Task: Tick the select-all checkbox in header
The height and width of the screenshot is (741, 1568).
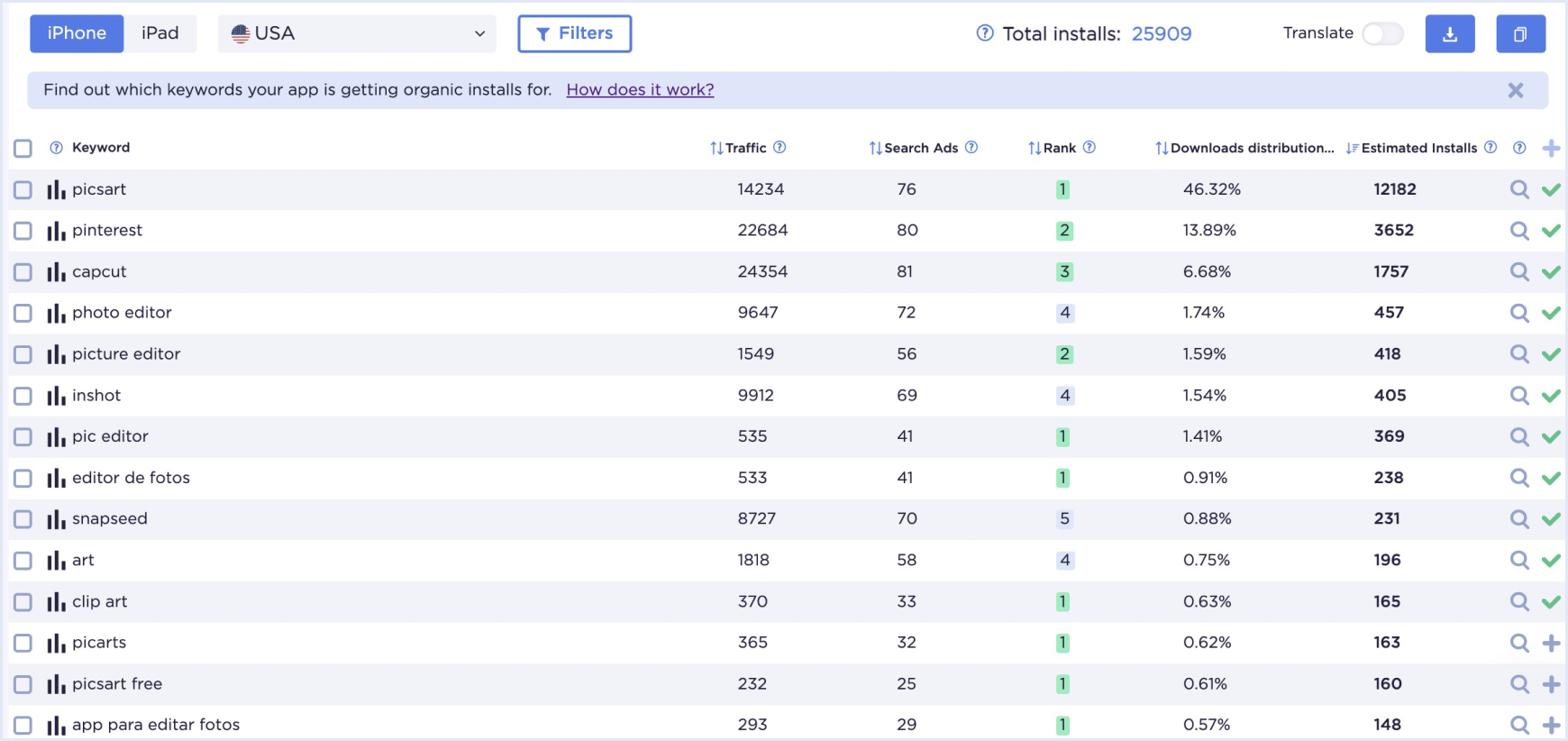Action: click(x=23, y=149)
